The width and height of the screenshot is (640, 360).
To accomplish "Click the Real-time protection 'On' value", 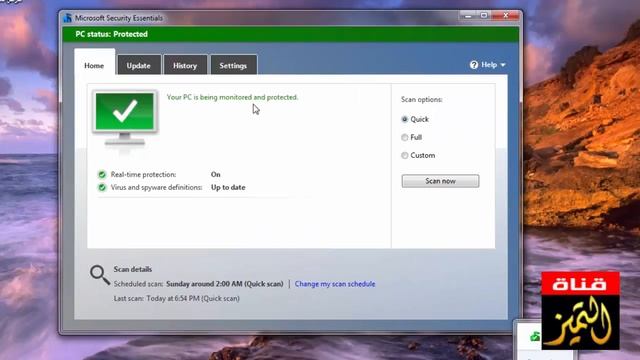I will (x=216, y=174).
